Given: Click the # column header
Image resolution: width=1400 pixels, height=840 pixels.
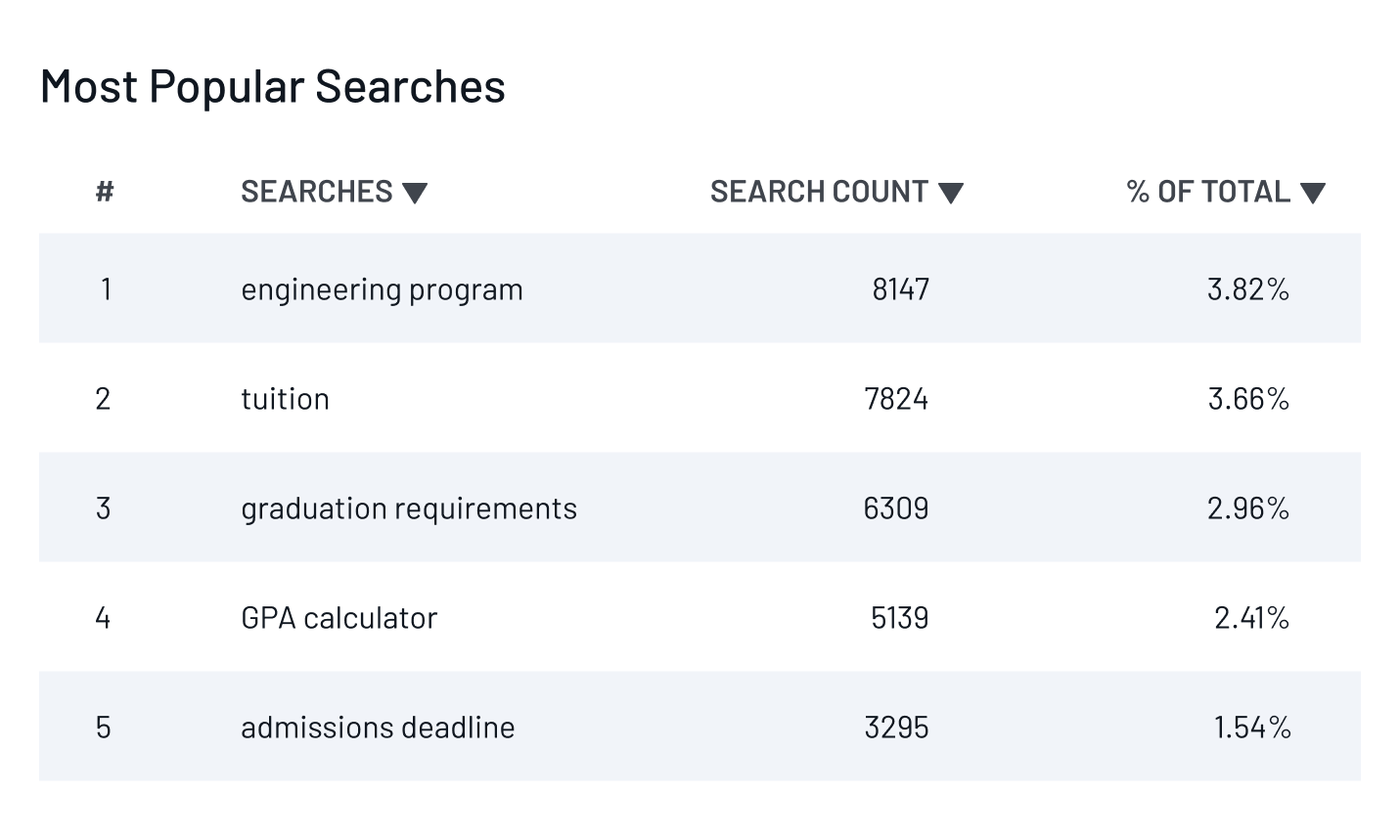Looking at the screenshot, I should click(103, 192).
